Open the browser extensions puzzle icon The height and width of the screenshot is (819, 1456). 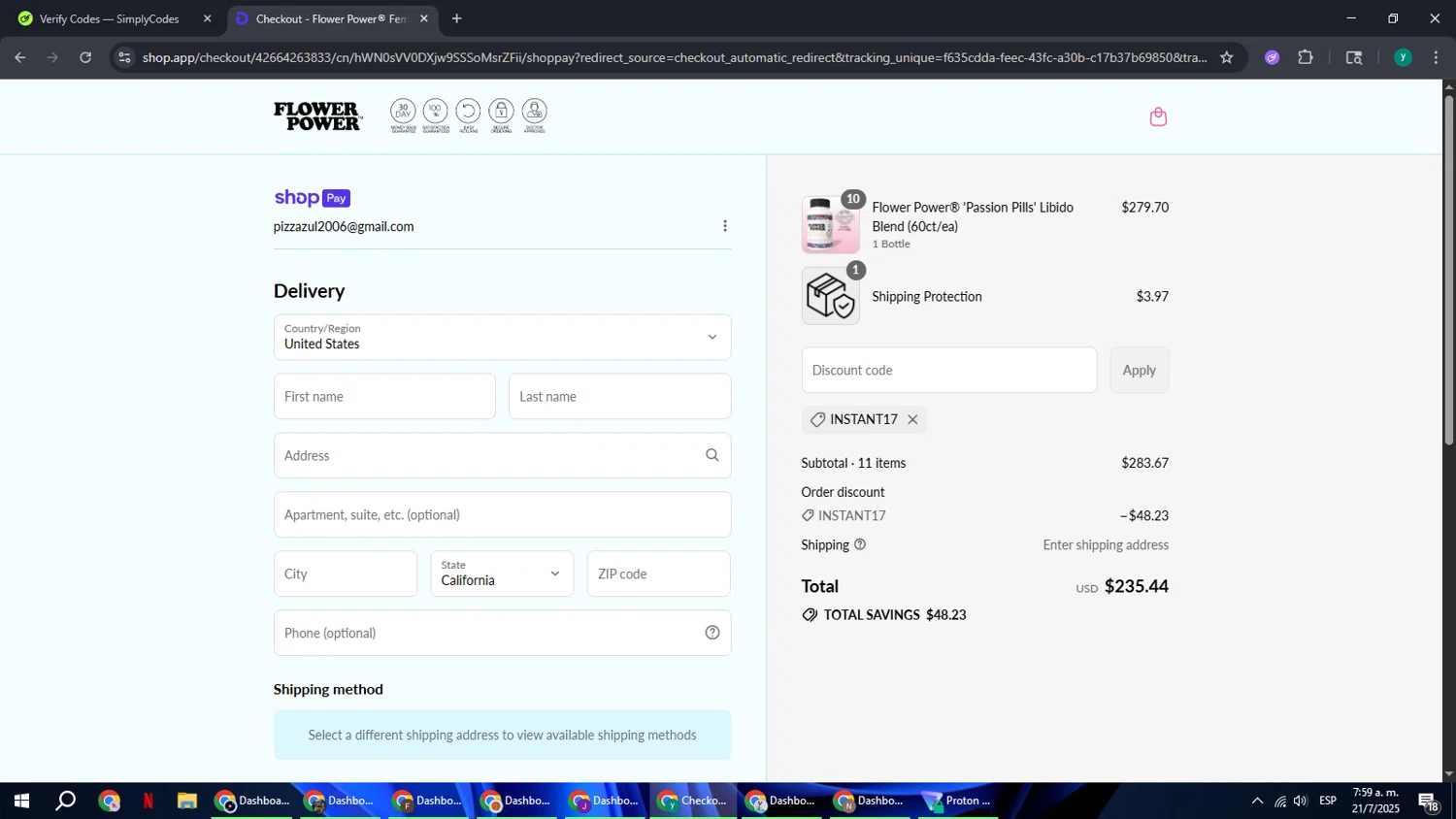1306,57
